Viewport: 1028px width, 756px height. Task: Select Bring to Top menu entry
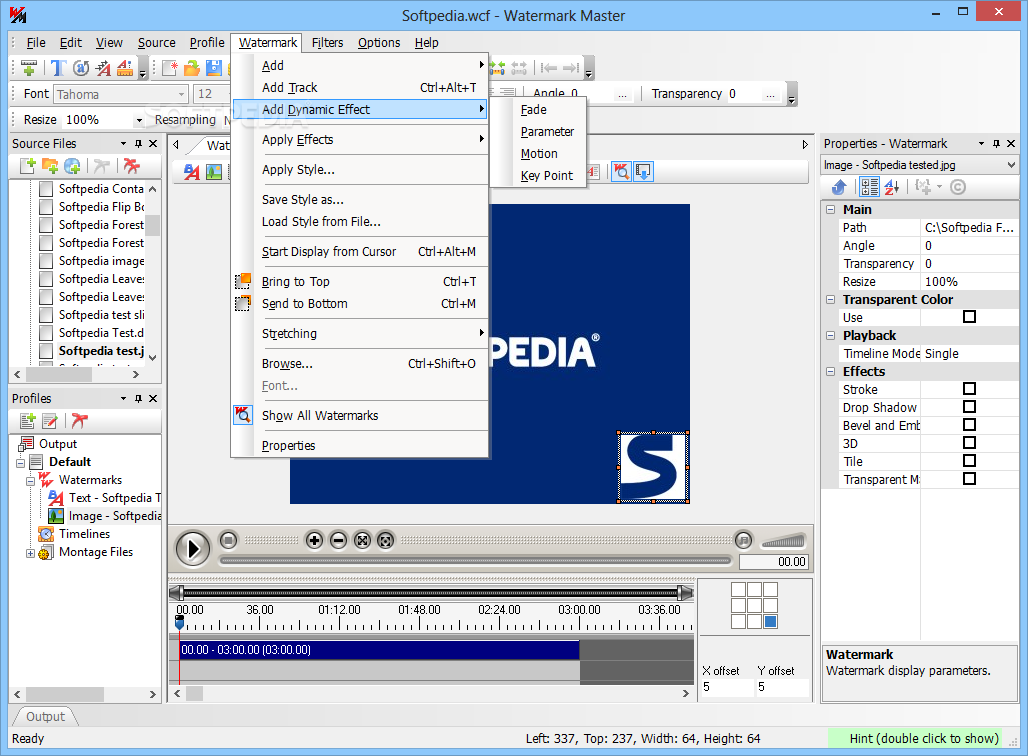tap(296, 282)
